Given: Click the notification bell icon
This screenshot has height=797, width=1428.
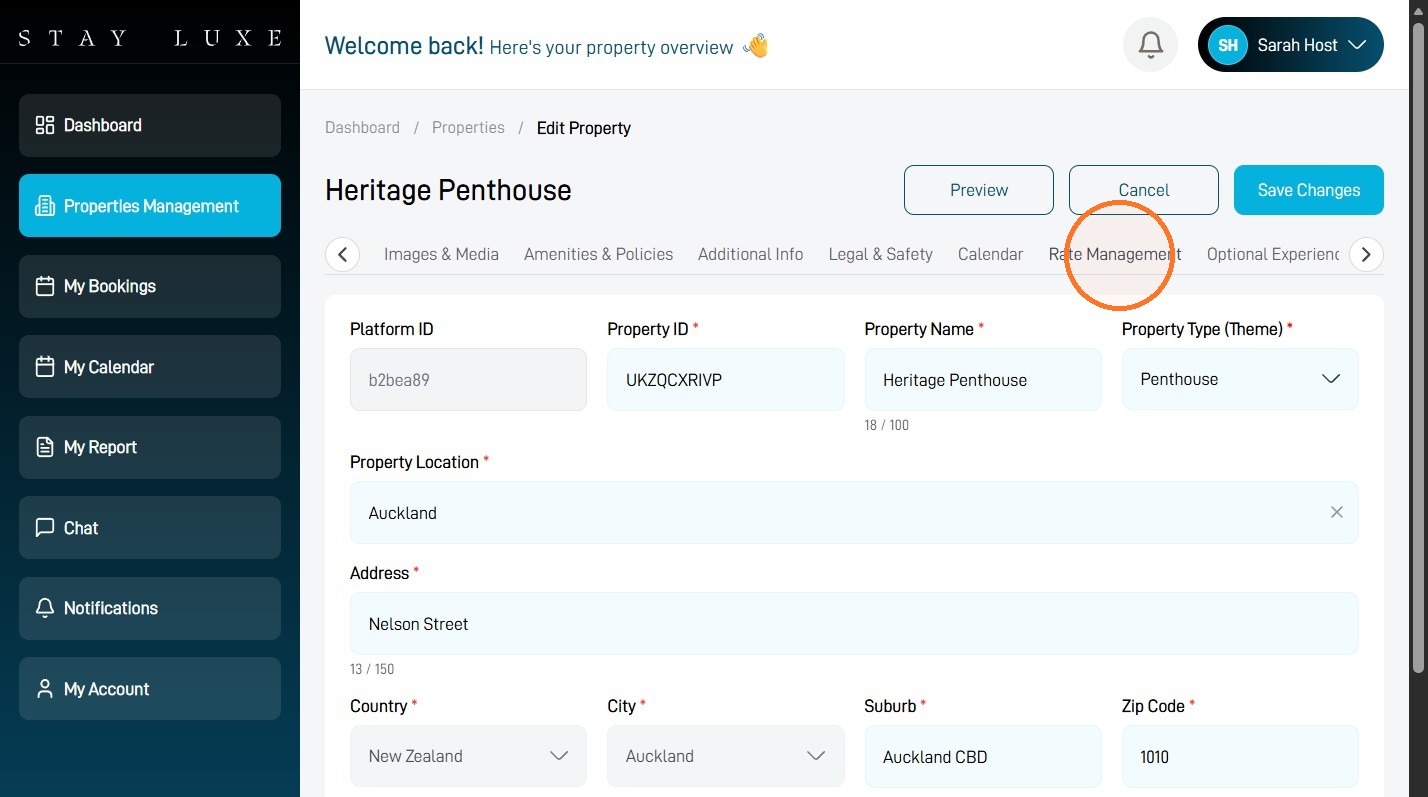Looking at the screenshot, I should (x=1151, y=45).
